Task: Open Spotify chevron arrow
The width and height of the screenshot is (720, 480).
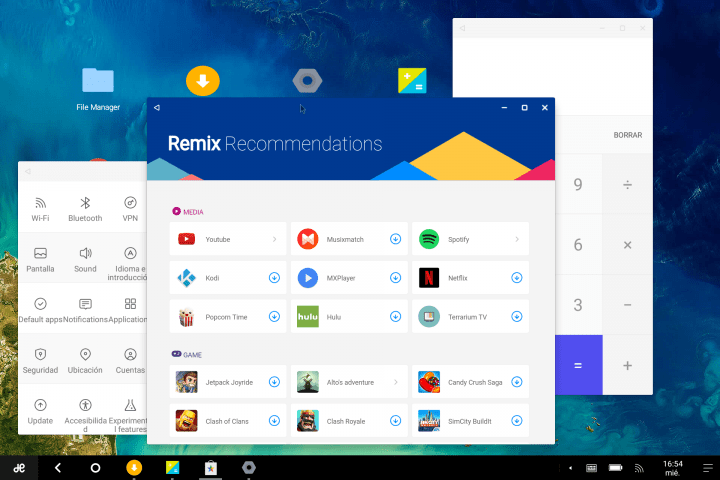Action: 517,239
